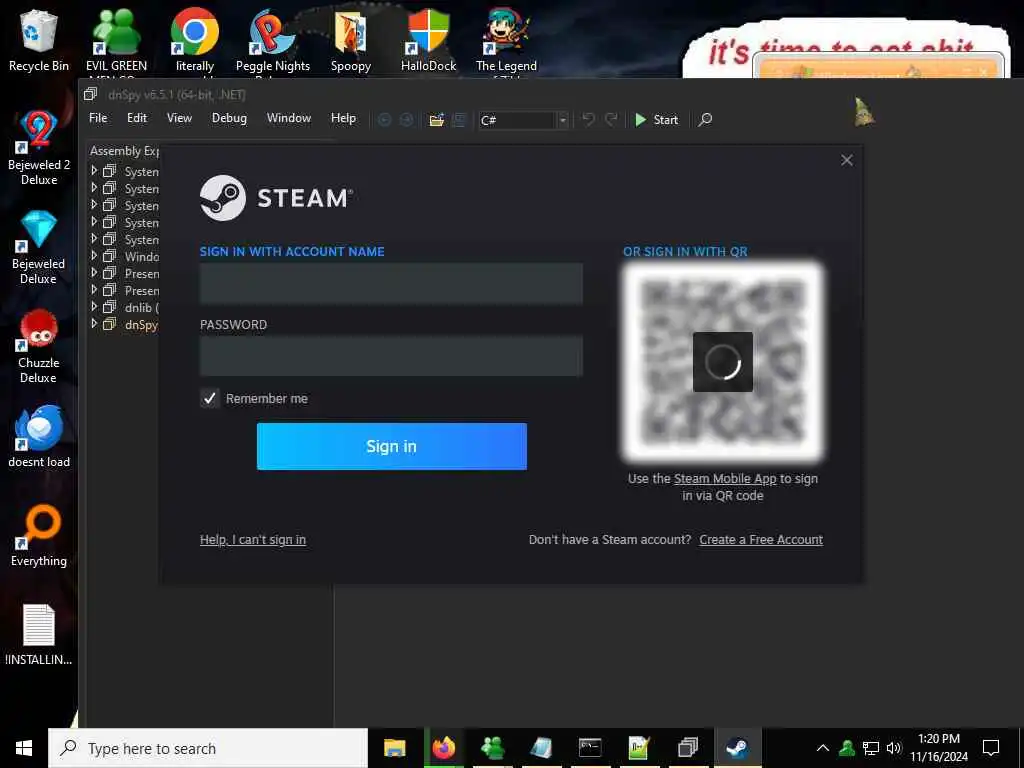Select The Legend desktop shortcut
Screen dimensions: 1024x768
(x=506, y=40)
